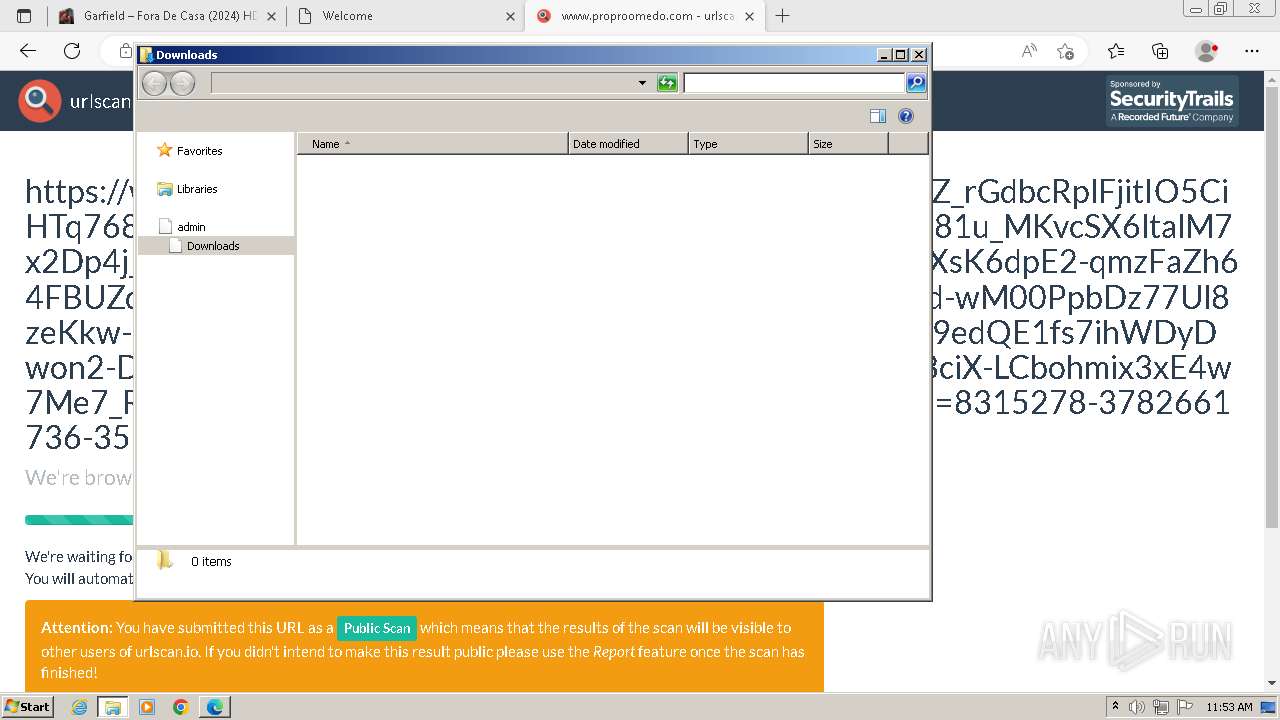Sort by the Size column header
The width and height of the screenshot is (1280, 720).
(x=848, y=144)
